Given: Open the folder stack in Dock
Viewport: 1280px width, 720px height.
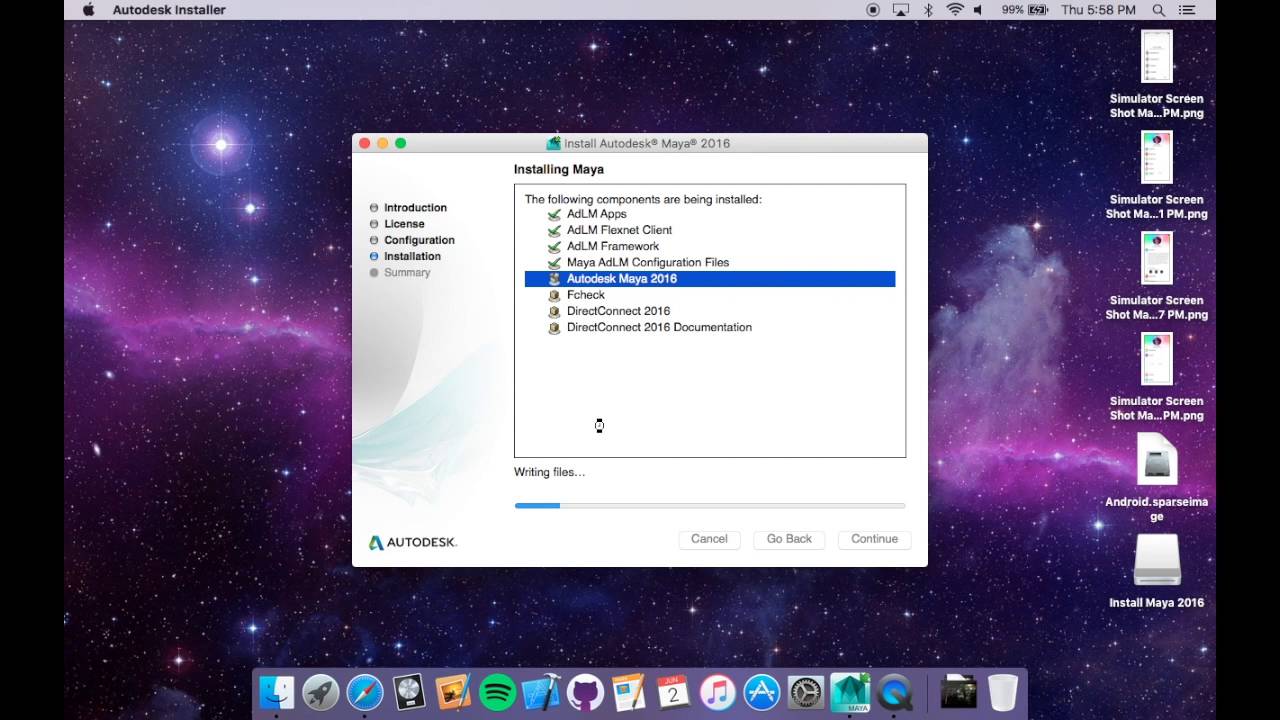Looking at the screenshot, I should point(959,692).
